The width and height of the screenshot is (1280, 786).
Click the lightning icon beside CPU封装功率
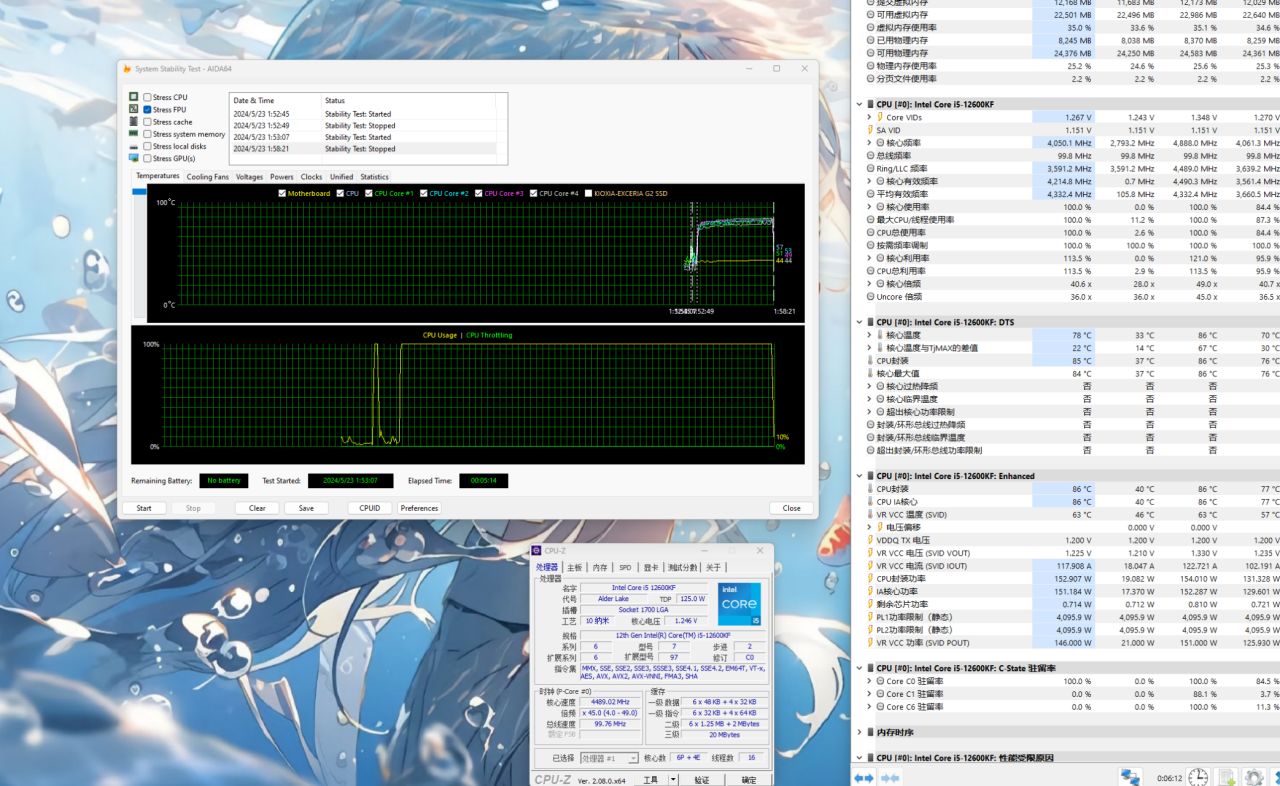tap(870, 578)
